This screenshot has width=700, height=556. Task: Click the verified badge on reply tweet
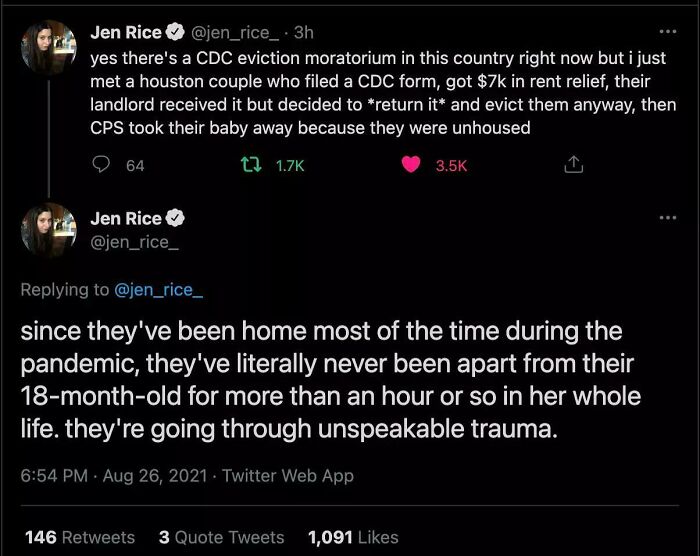tap(175, 219)
